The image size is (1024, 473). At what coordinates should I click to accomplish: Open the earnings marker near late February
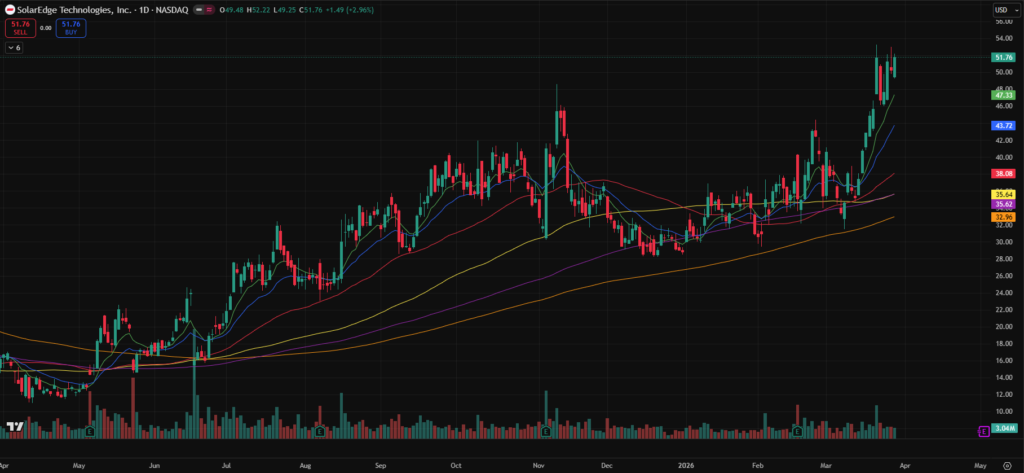click(x=797, y=432)
